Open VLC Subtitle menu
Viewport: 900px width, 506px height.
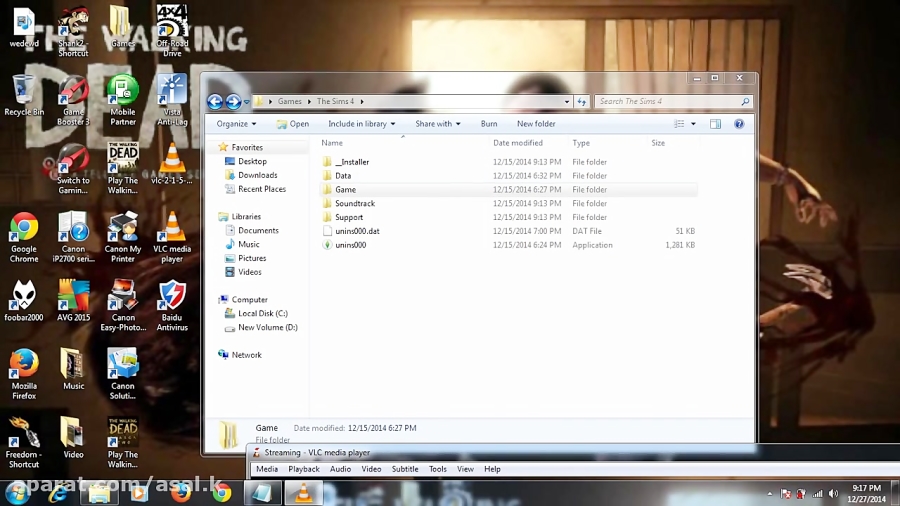coord(405,469)
